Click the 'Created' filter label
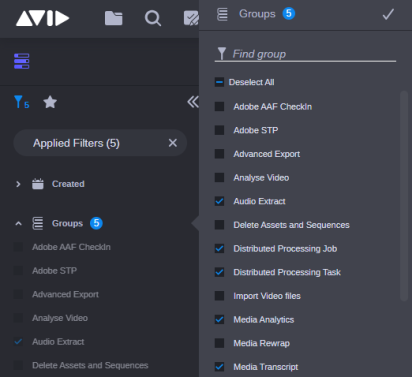 68,184
